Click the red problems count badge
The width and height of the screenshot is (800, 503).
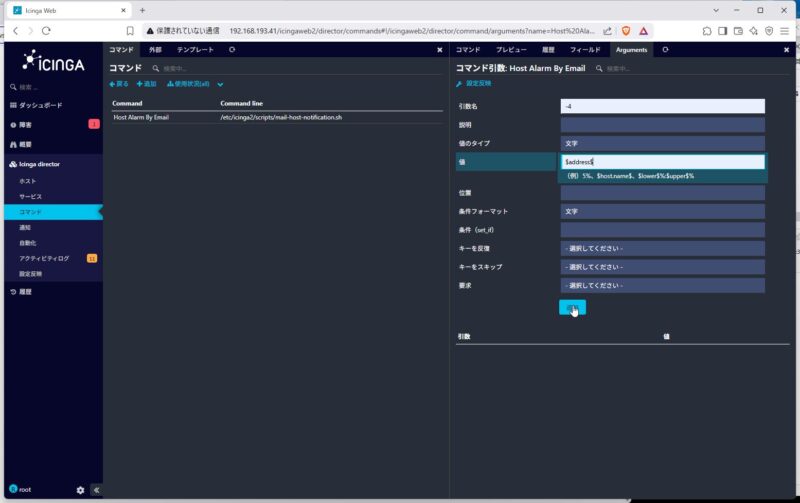(x=94, y=124)
